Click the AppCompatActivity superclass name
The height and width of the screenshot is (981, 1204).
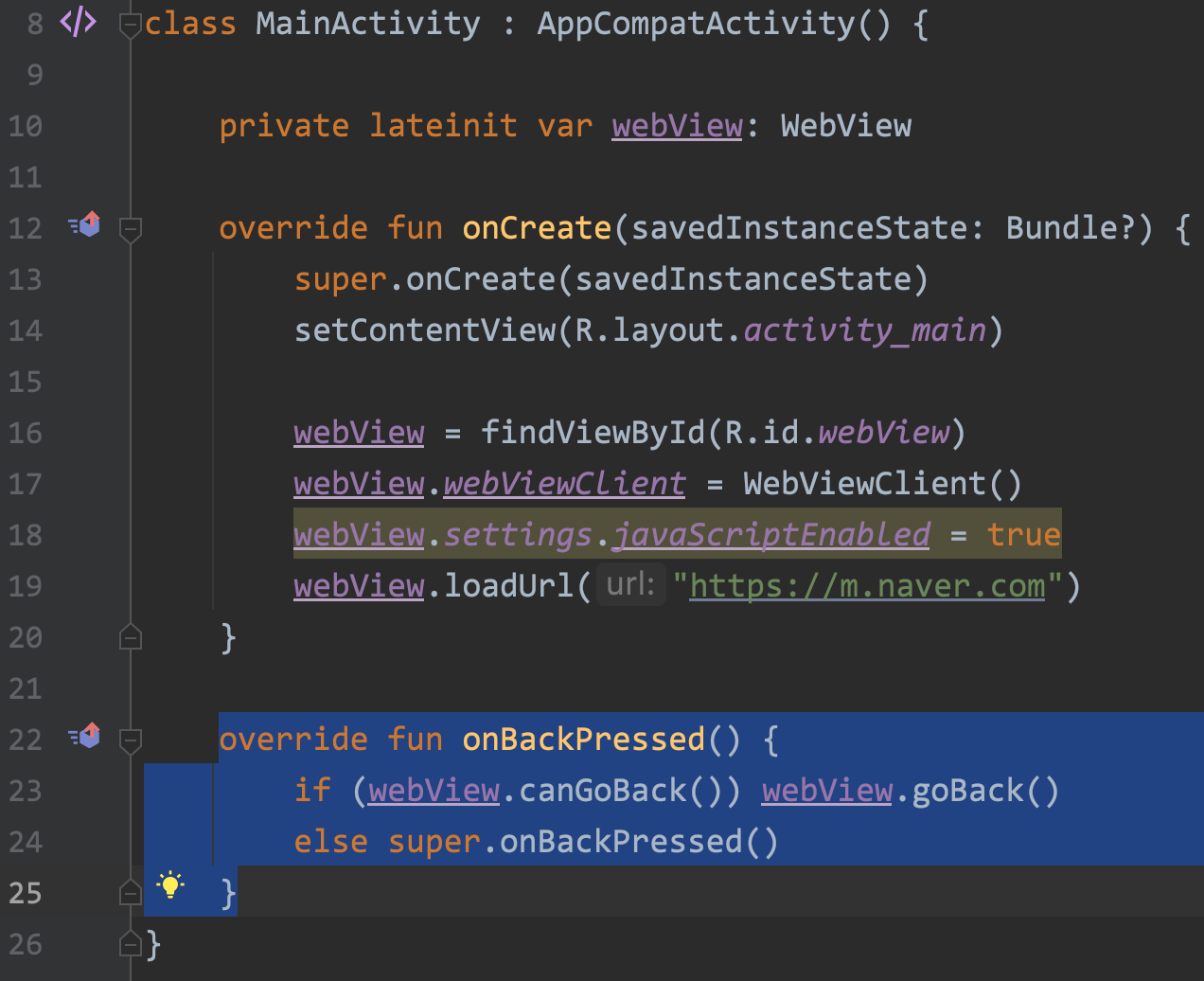[696, 24]
